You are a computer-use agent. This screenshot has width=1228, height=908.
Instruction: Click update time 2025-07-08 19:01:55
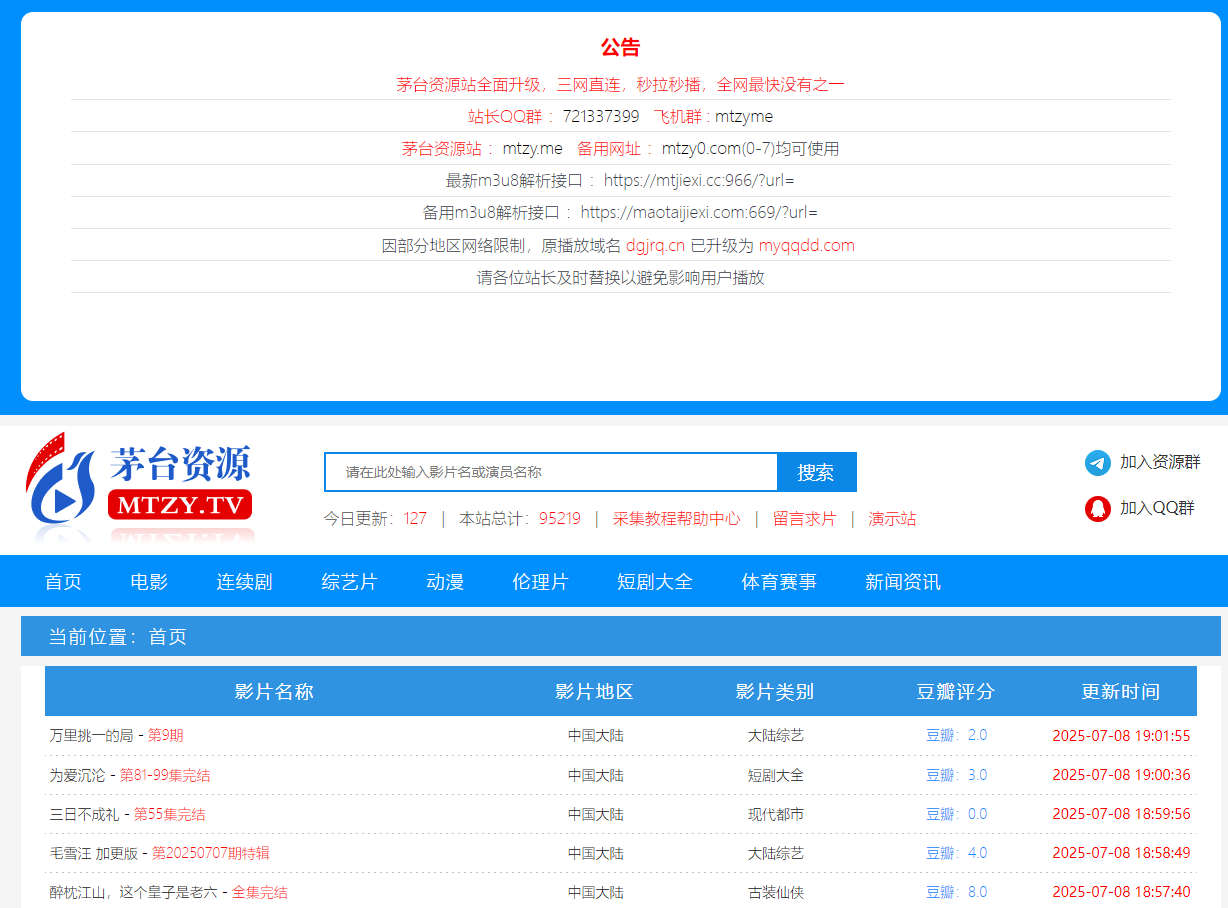[x=1121, y=736]
